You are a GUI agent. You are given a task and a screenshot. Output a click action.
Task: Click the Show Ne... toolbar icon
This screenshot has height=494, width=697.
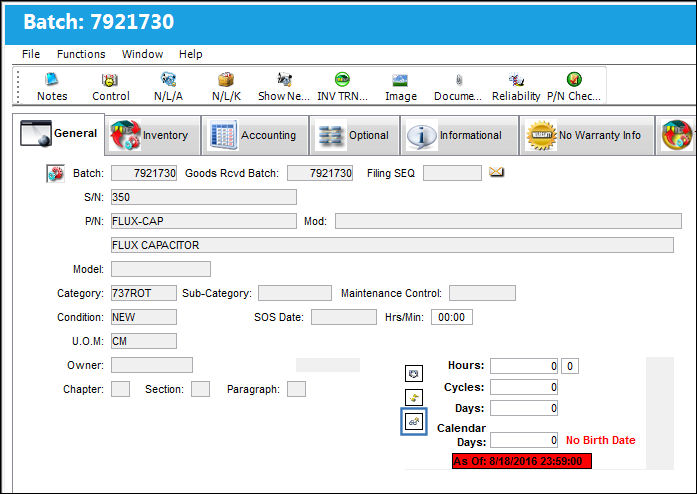click(284, 87)
